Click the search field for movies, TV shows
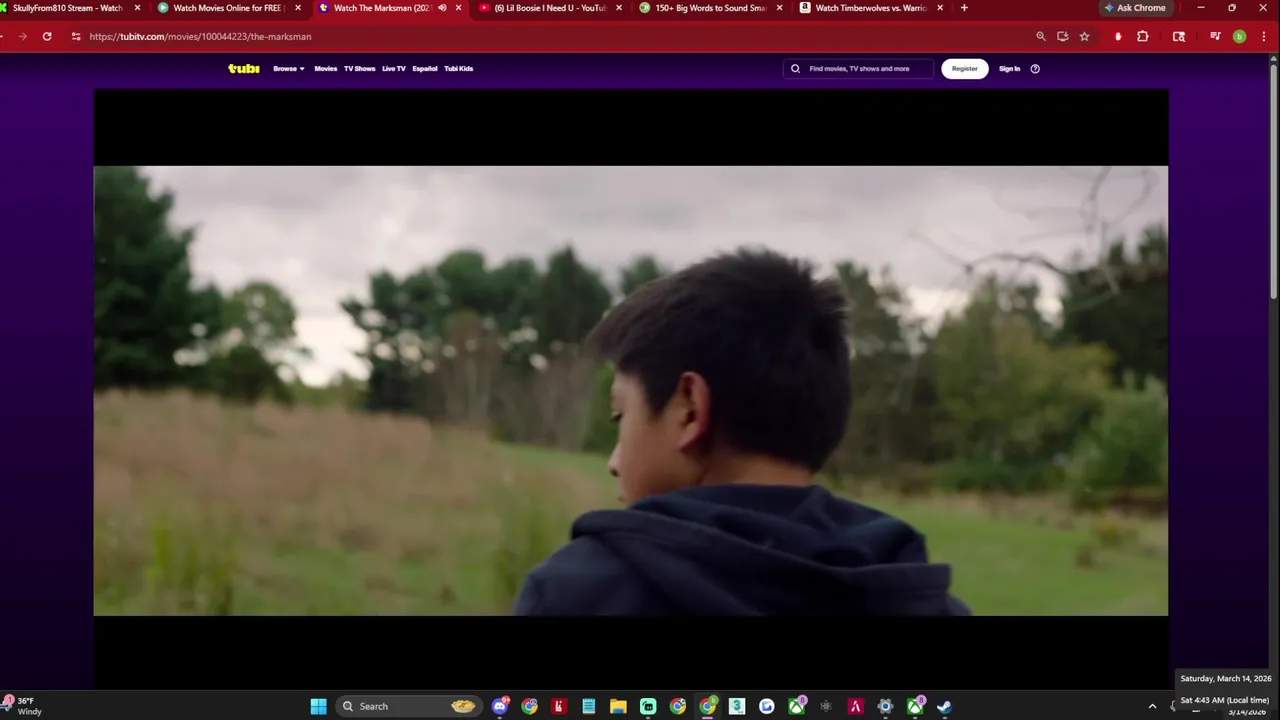The image size is (1280, 720). pyautogui.click(x=858, y=69)
